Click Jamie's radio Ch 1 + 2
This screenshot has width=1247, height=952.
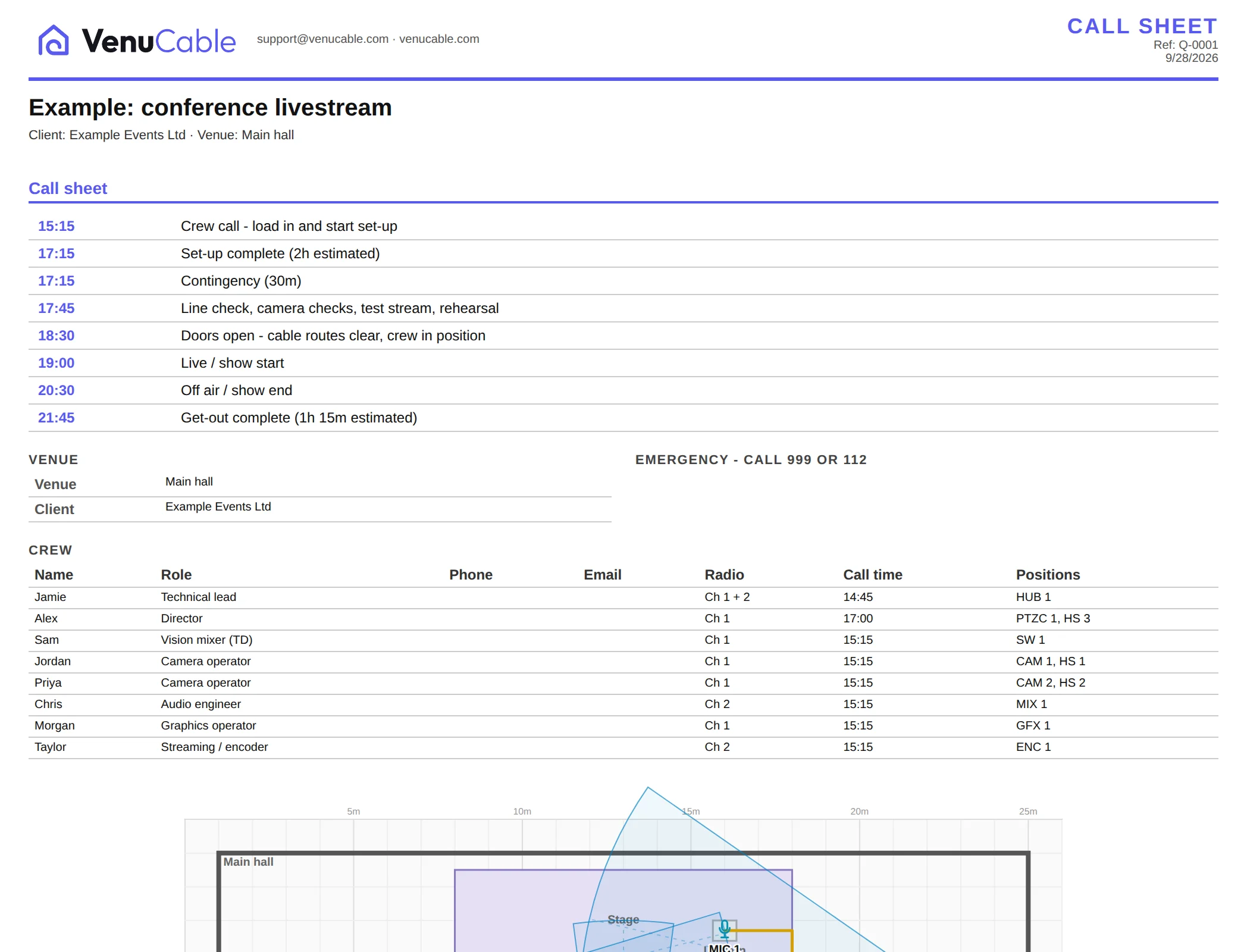coord(727,597)
